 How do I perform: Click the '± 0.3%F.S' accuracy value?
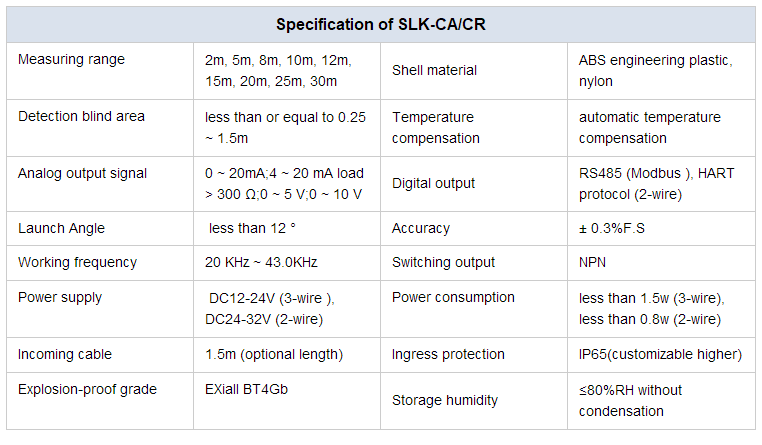point(612,228)
